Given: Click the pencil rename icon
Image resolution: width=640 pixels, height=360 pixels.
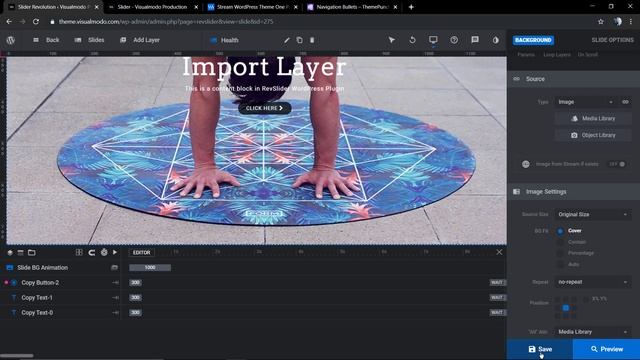Looking at the screenshot, I should 287,40.
